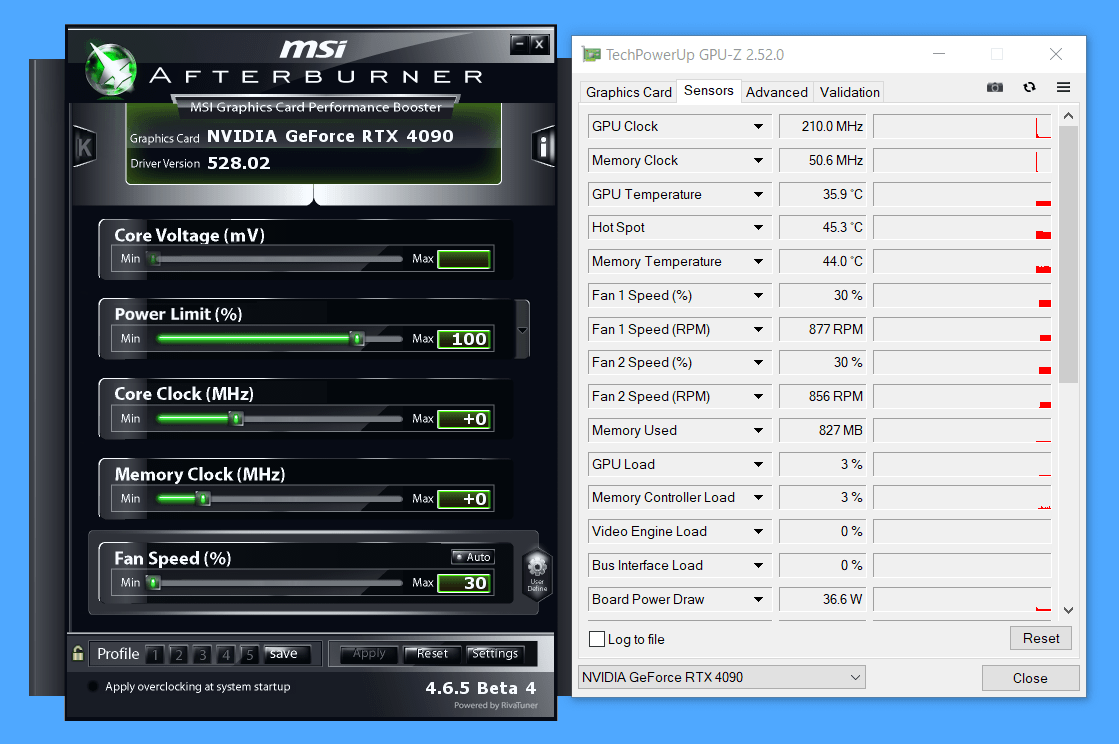Open the Fan 2 Speed (%) dropdown

[758, 362]
